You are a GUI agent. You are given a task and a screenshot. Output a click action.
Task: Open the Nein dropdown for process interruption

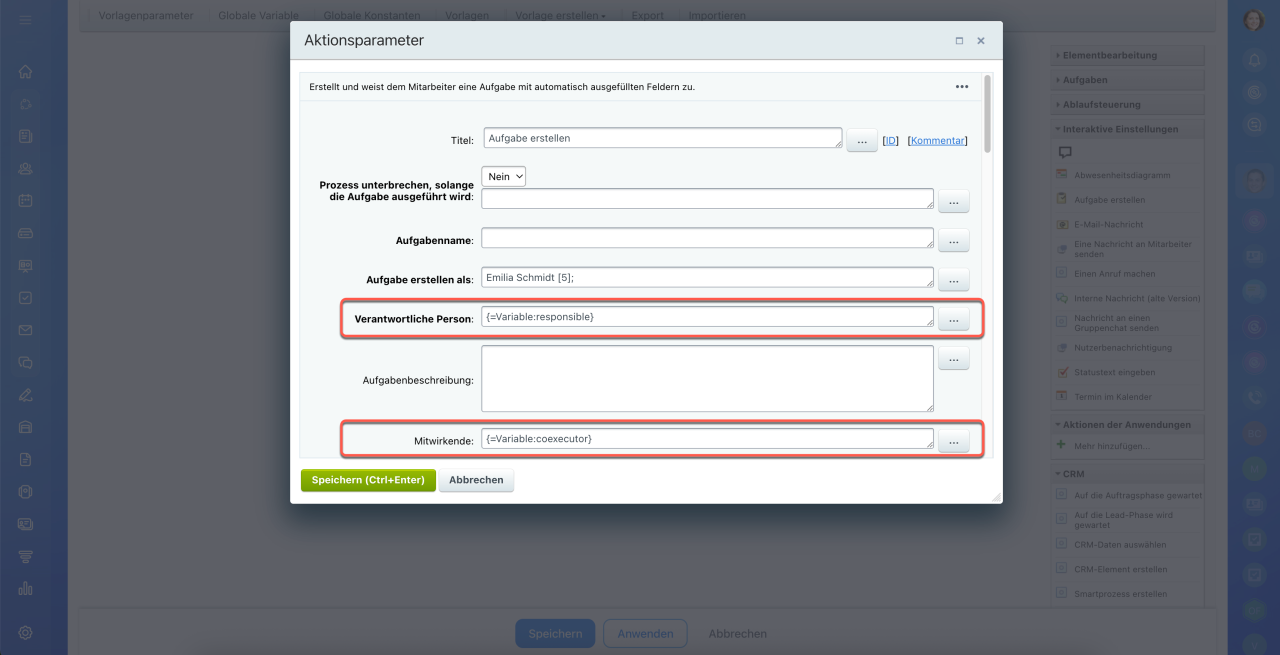pyautogui.click(x=504, y=176)
